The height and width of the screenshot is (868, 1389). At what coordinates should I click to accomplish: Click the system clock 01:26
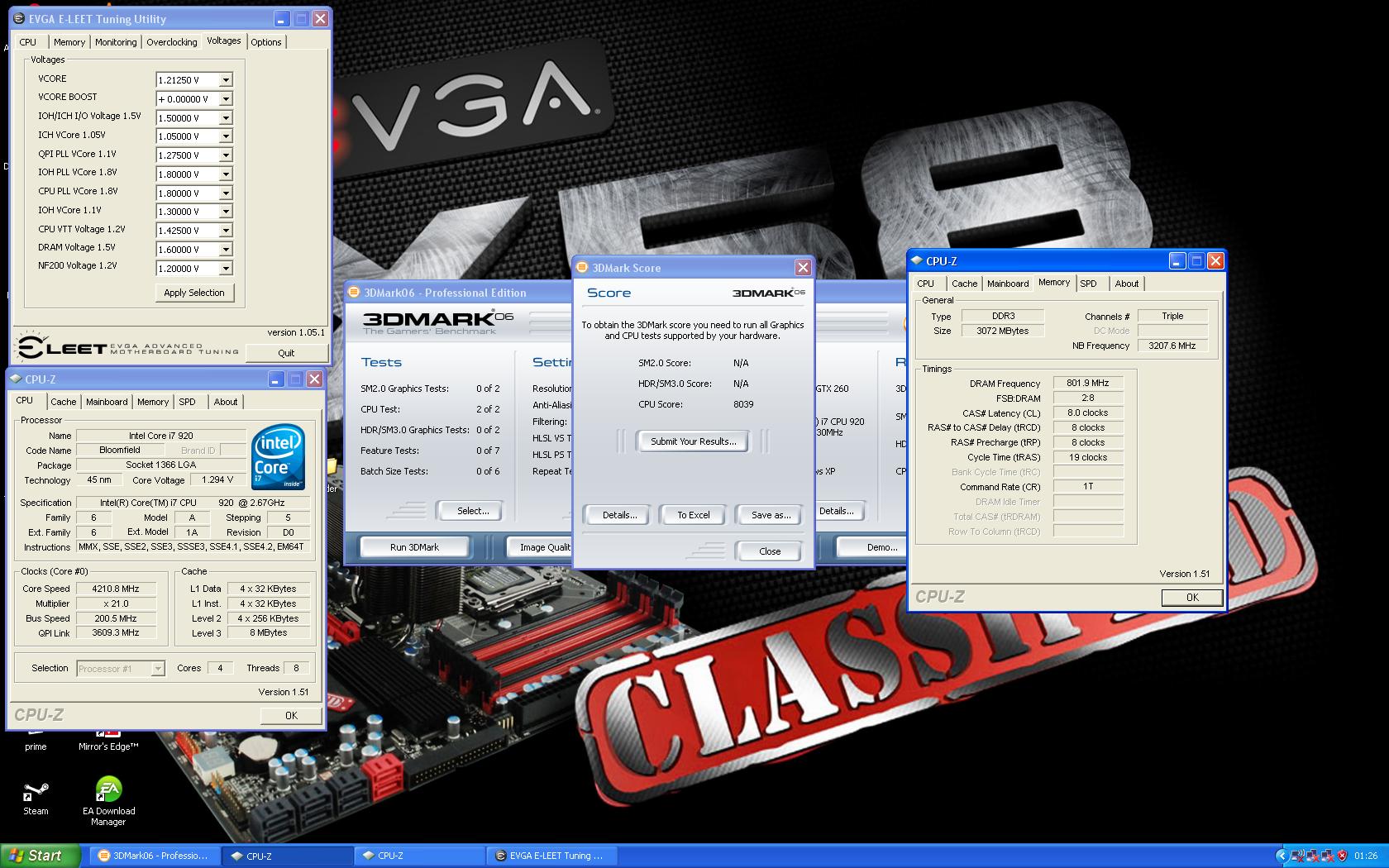(x=1366, y=856)
